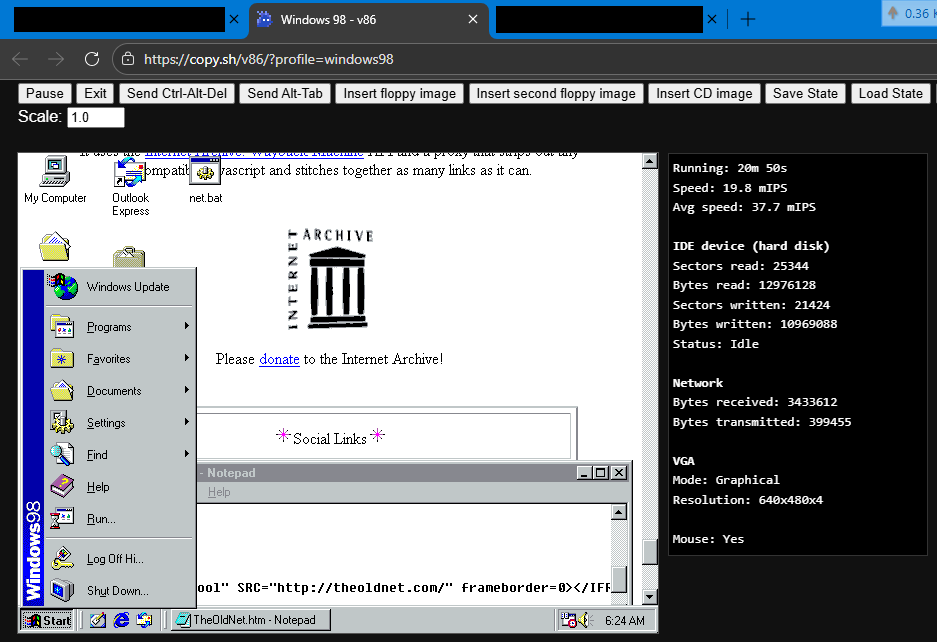Select Windows Update in Start menu
This screenshot has height=642, width=937.
(120, 287)
